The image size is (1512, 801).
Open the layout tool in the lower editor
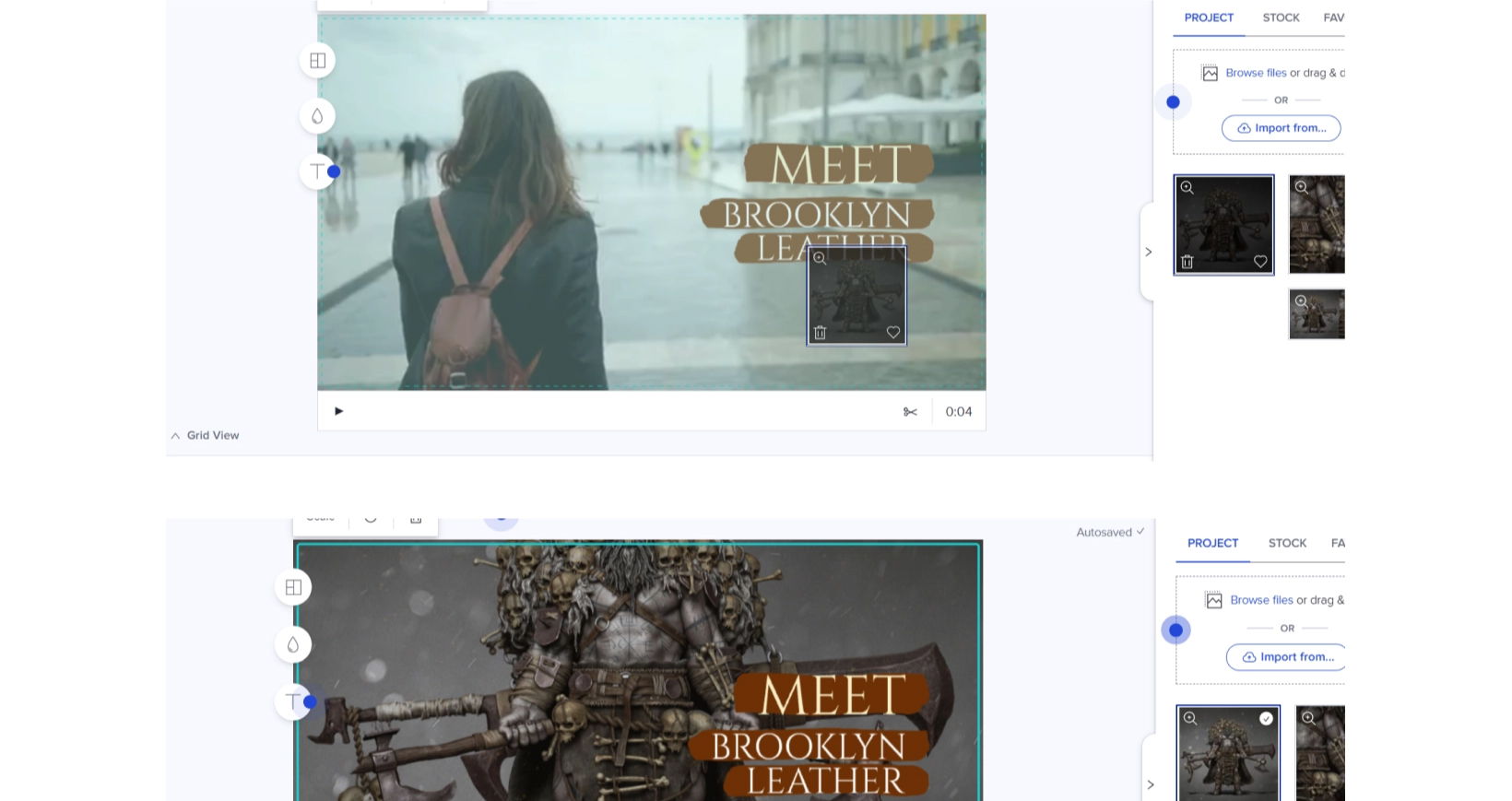[x=293, y=587]
